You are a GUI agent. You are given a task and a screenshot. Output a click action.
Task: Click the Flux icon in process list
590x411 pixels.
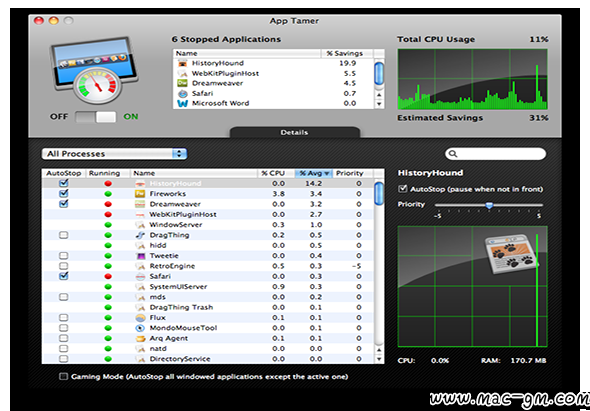tap(140, 318)
